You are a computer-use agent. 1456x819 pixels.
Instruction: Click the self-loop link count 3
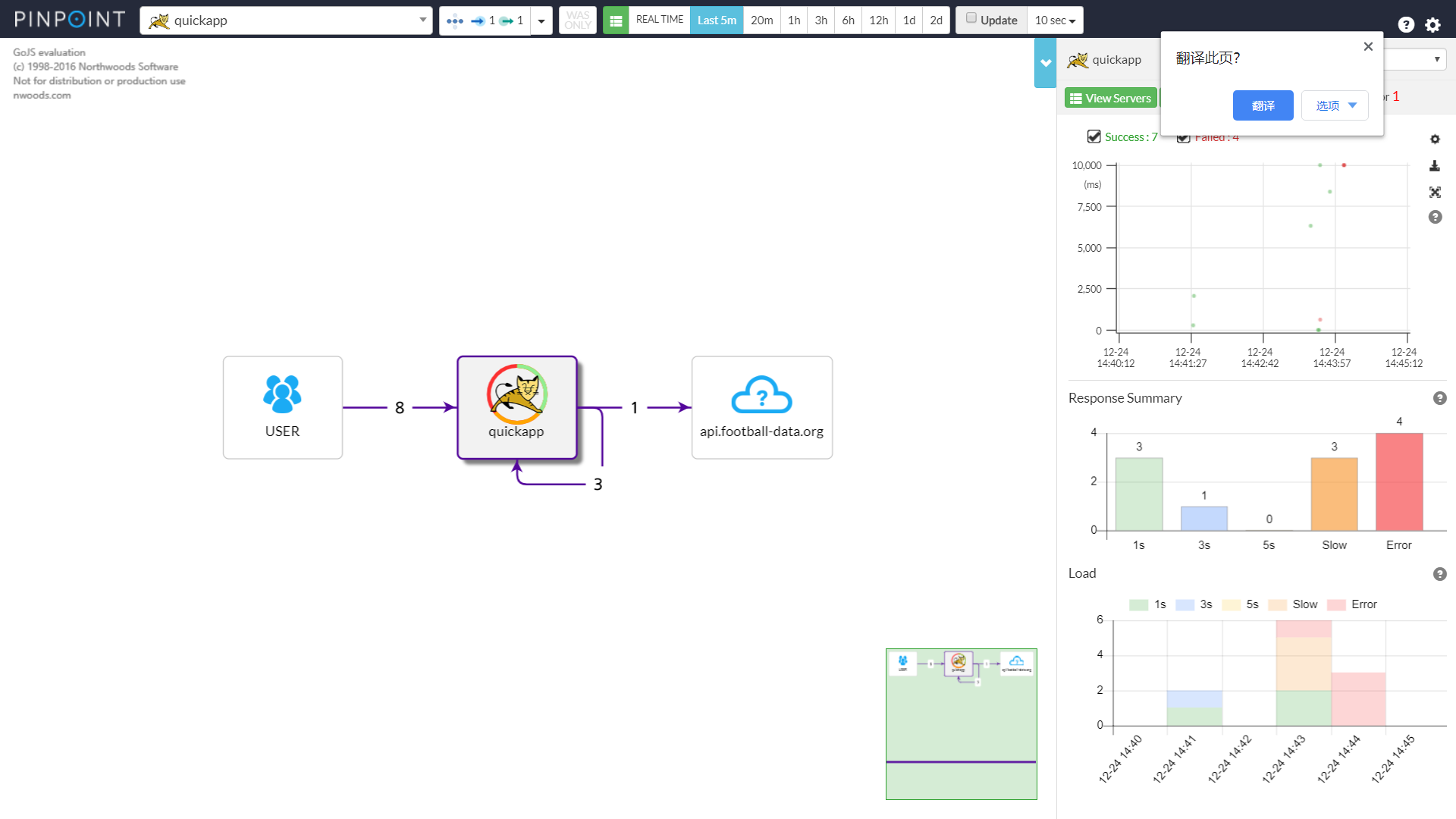coord(598,484)
